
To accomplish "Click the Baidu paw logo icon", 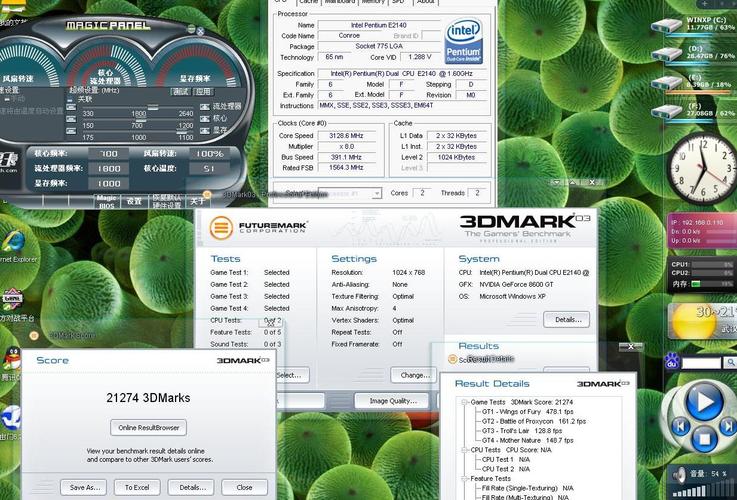I will pos(672,362).
